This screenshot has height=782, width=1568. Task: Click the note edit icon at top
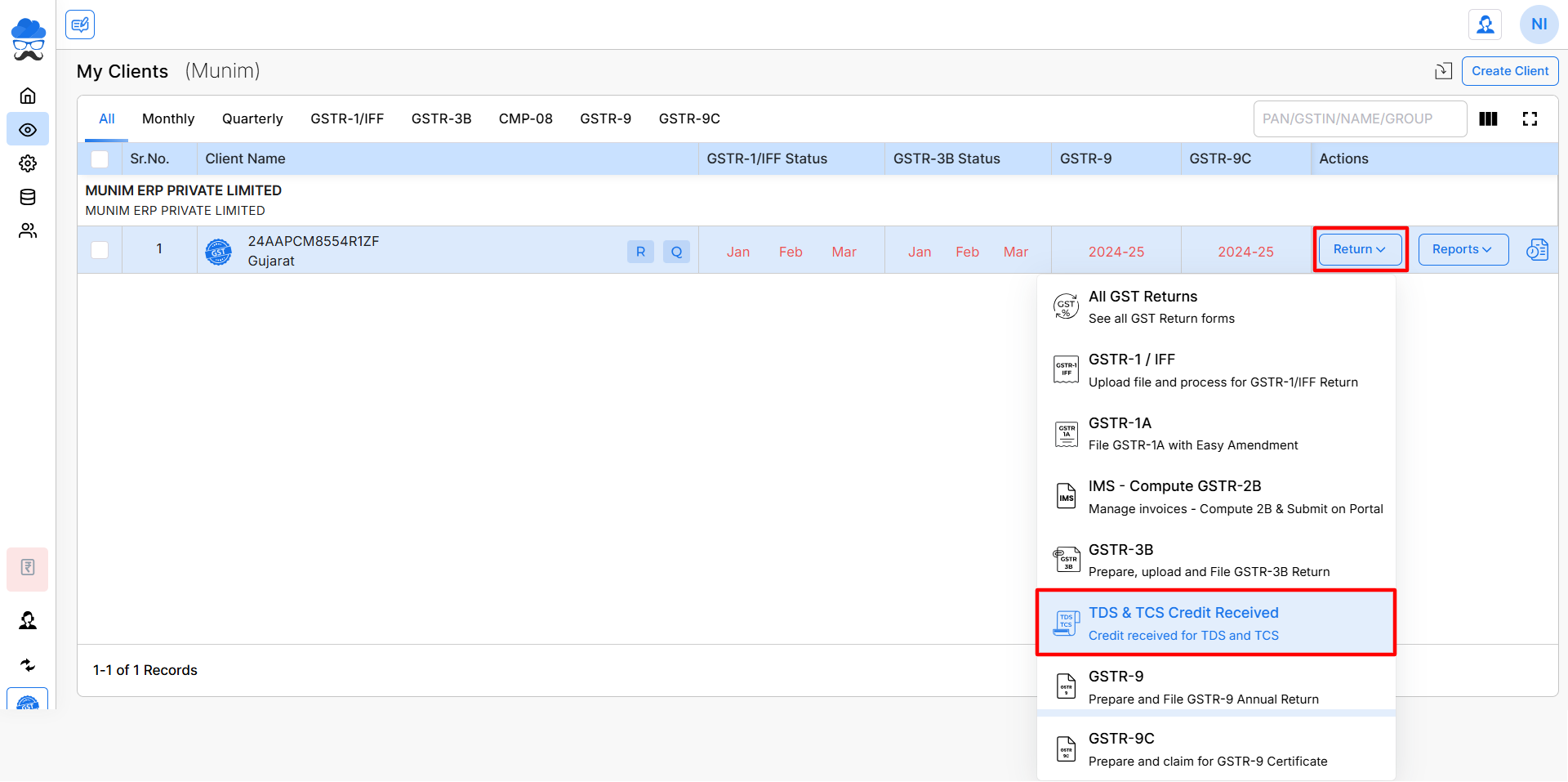(x=80, y=25)
